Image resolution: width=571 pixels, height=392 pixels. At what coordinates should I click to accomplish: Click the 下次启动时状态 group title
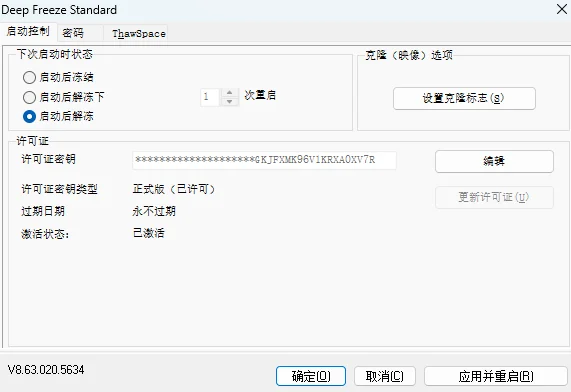pos(55,54)
